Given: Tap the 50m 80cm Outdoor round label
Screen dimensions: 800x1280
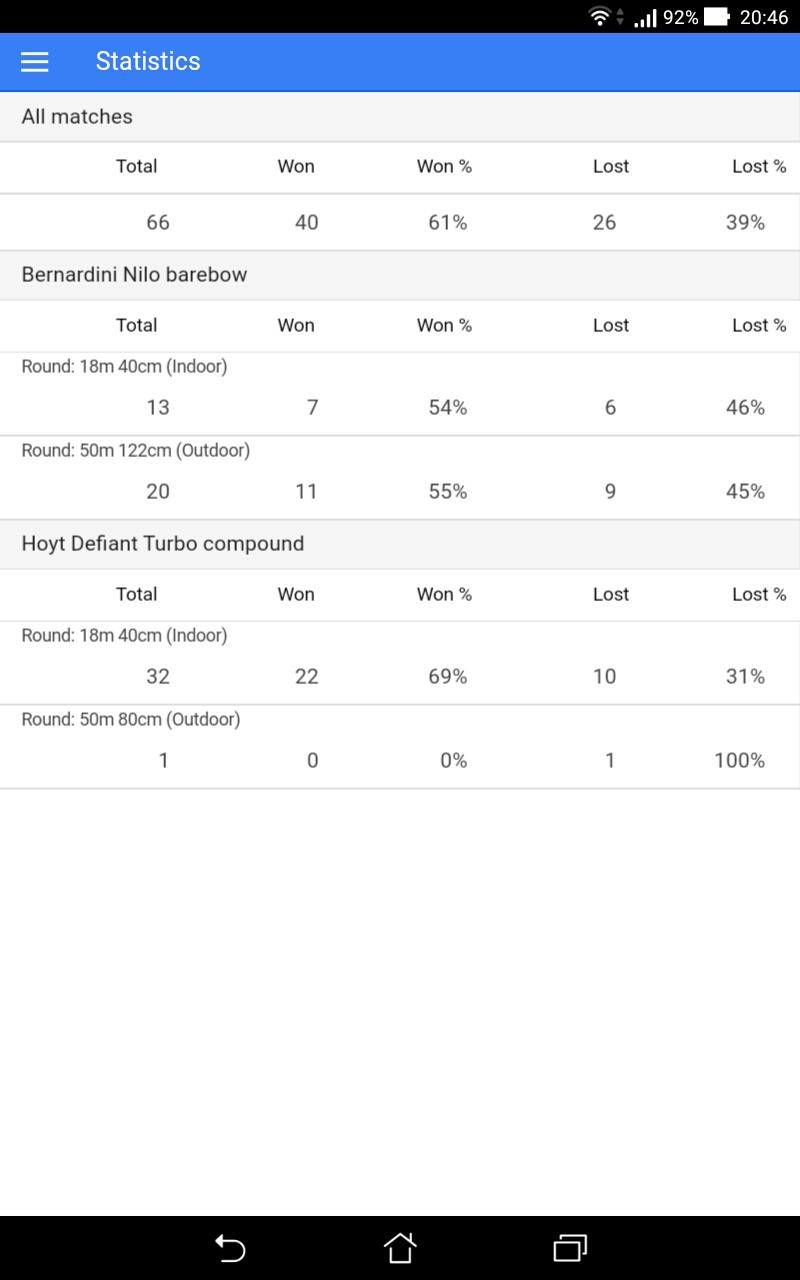Looking at the screenshot, I should [131, 719].
